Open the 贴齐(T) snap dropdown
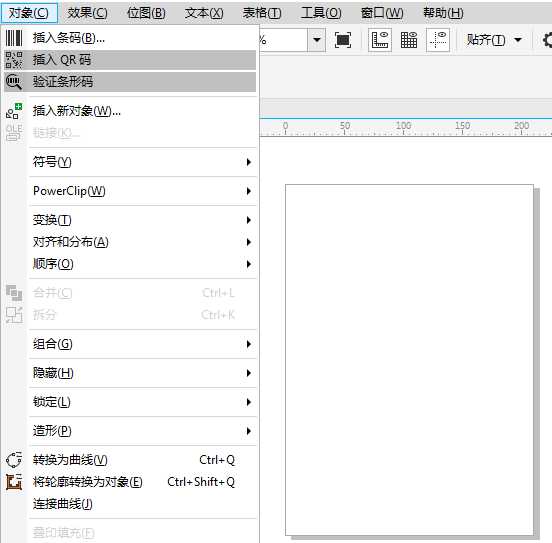Screen dimensions: 552x543 pyautogui.click(x=494, y=40)
